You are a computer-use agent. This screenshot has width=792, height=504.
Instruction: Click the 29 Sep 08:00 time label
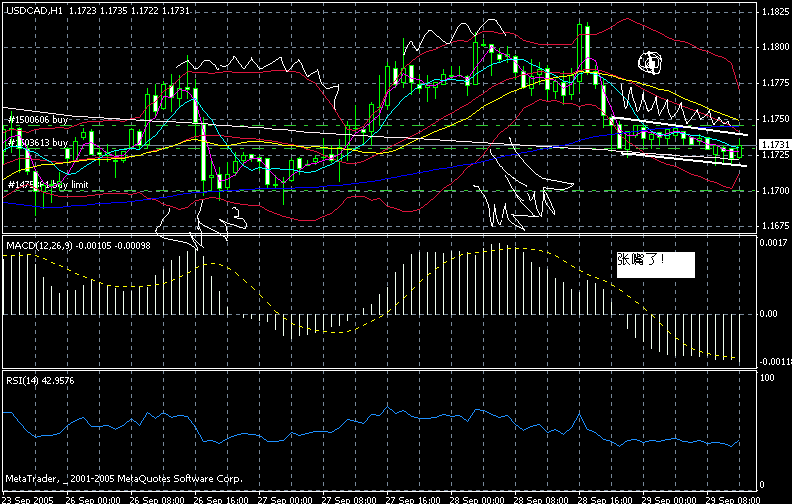tap(732, 500)
